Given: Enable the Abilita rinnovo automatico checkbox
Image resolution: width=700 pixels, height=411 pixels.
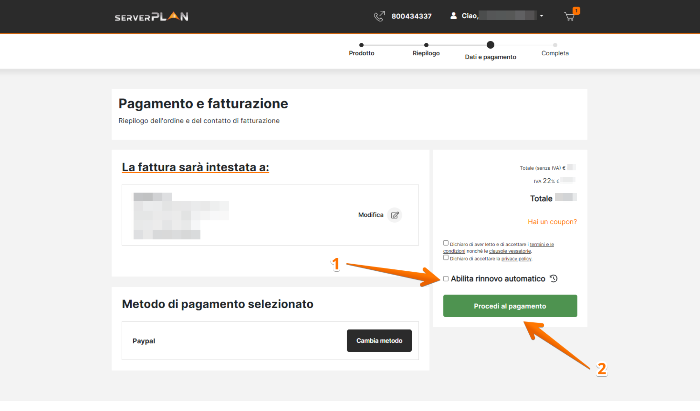Looking at the screenshot, I should click(x=446, y=279).
